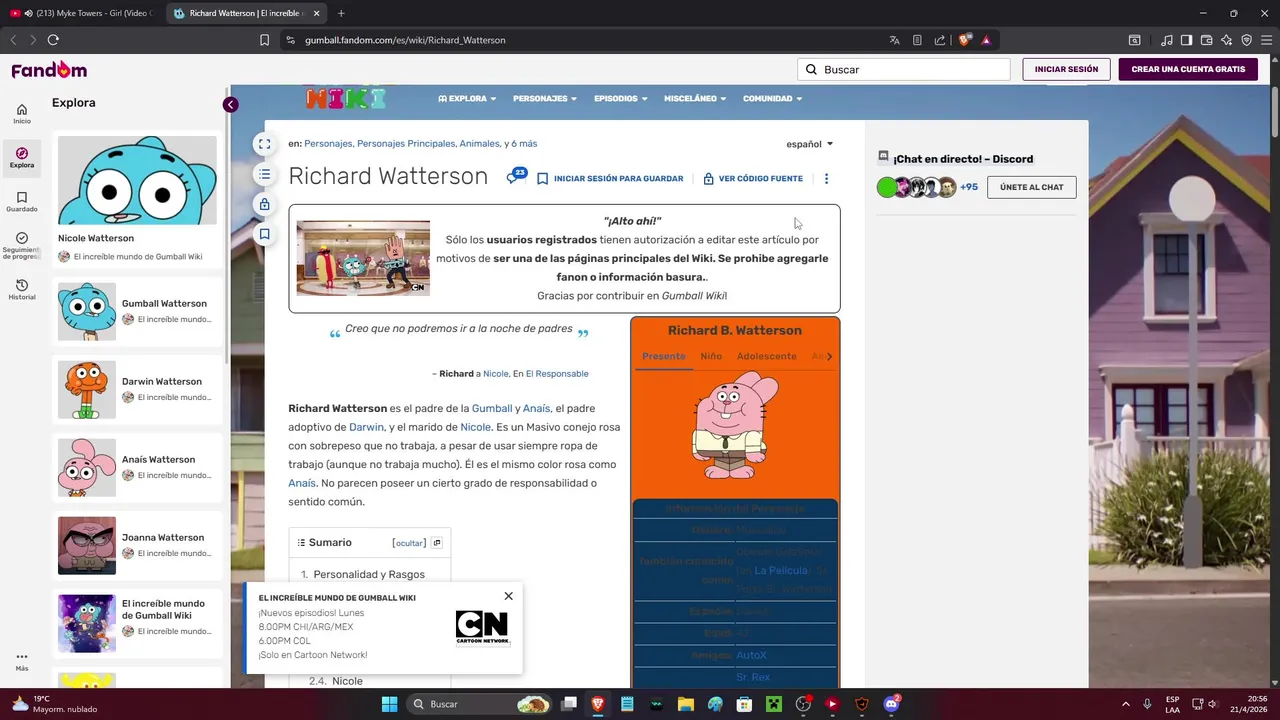The image size is (1280, 720).
Task: Open the Inicio sidebar item
Action: [x=22, y=114]
